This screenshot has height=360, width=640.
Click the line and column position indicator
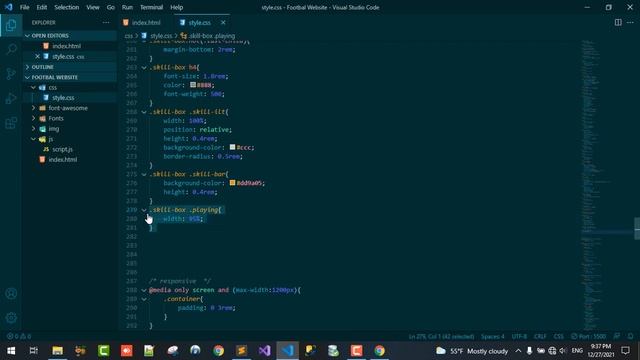(441, 336)
